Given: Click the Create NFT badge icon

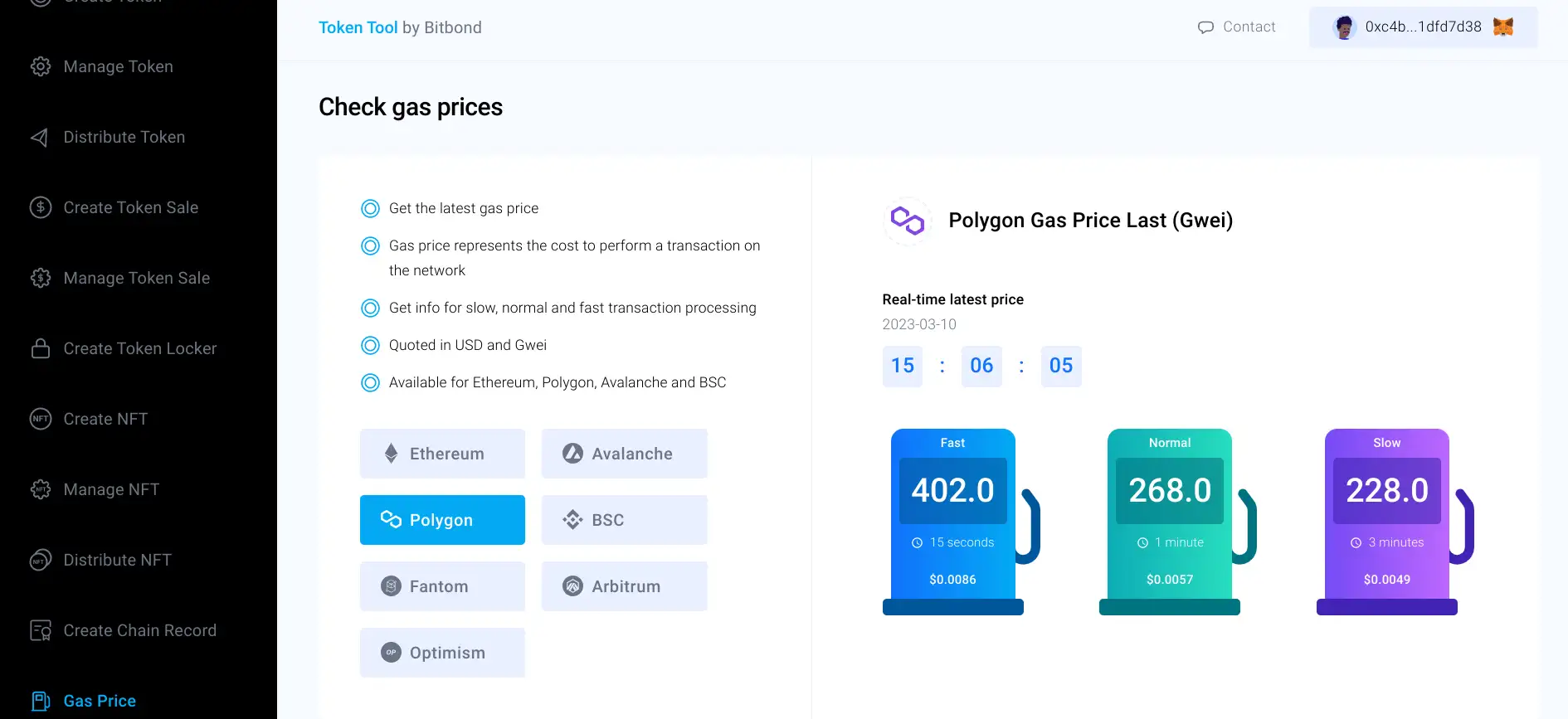Looking at the screenshot, I should click(x=41, y=419).
